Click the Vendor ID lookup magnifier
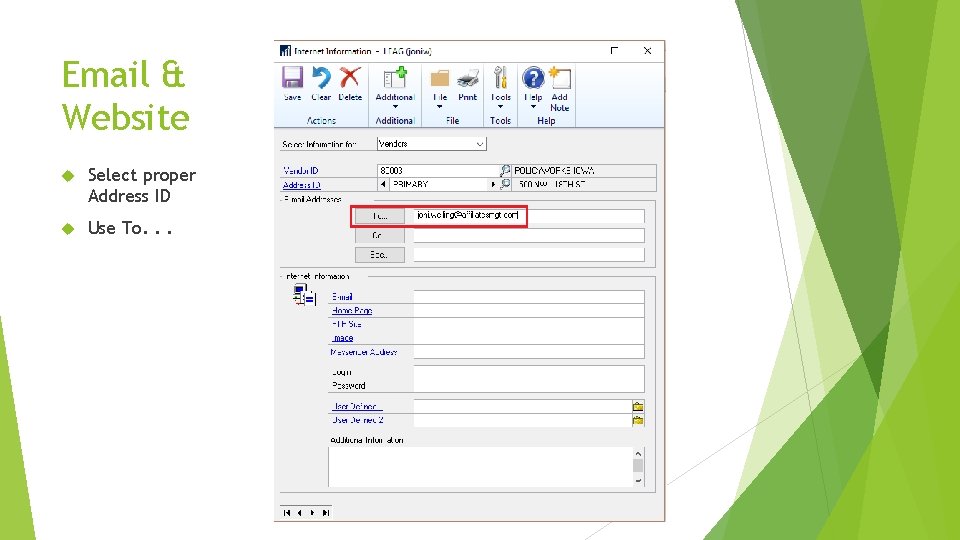Screen dimensions: 960x540 [x=505, y=170]
